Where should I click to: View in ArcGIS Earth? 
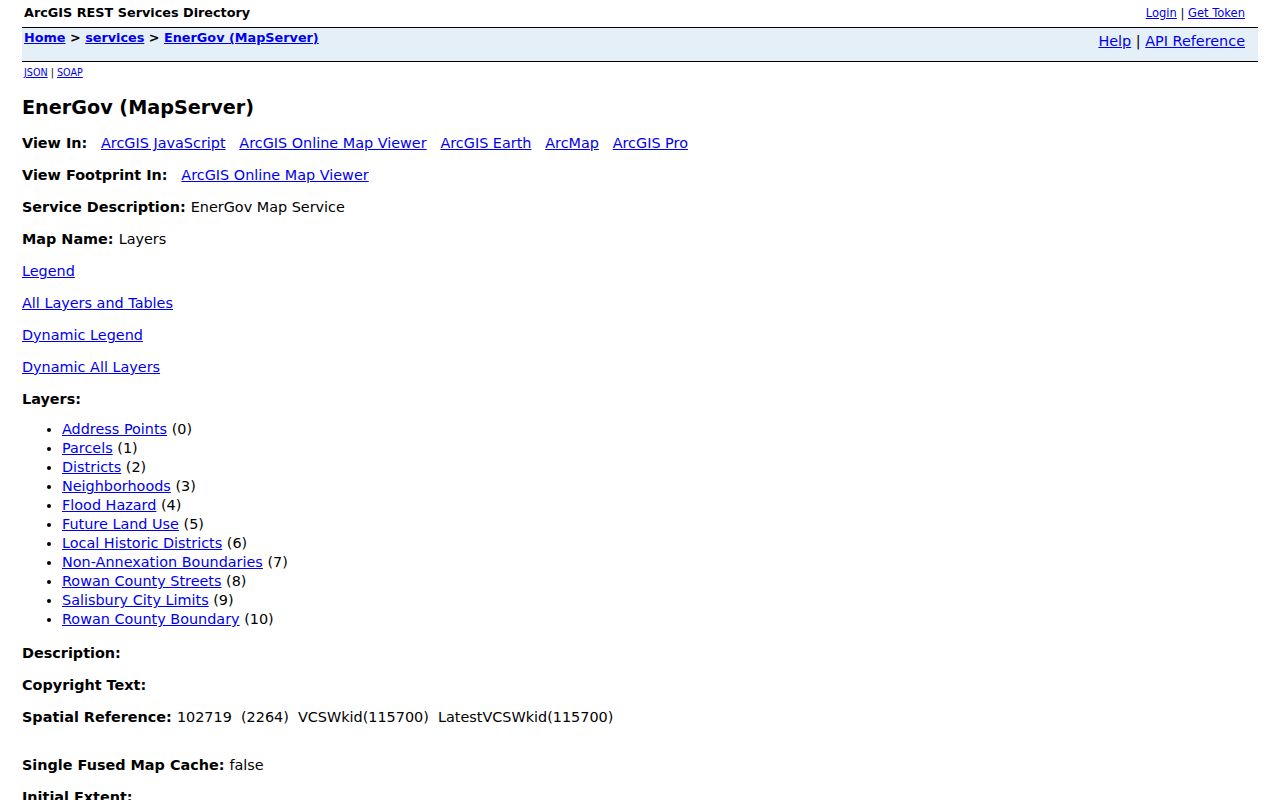pos(486,143)
